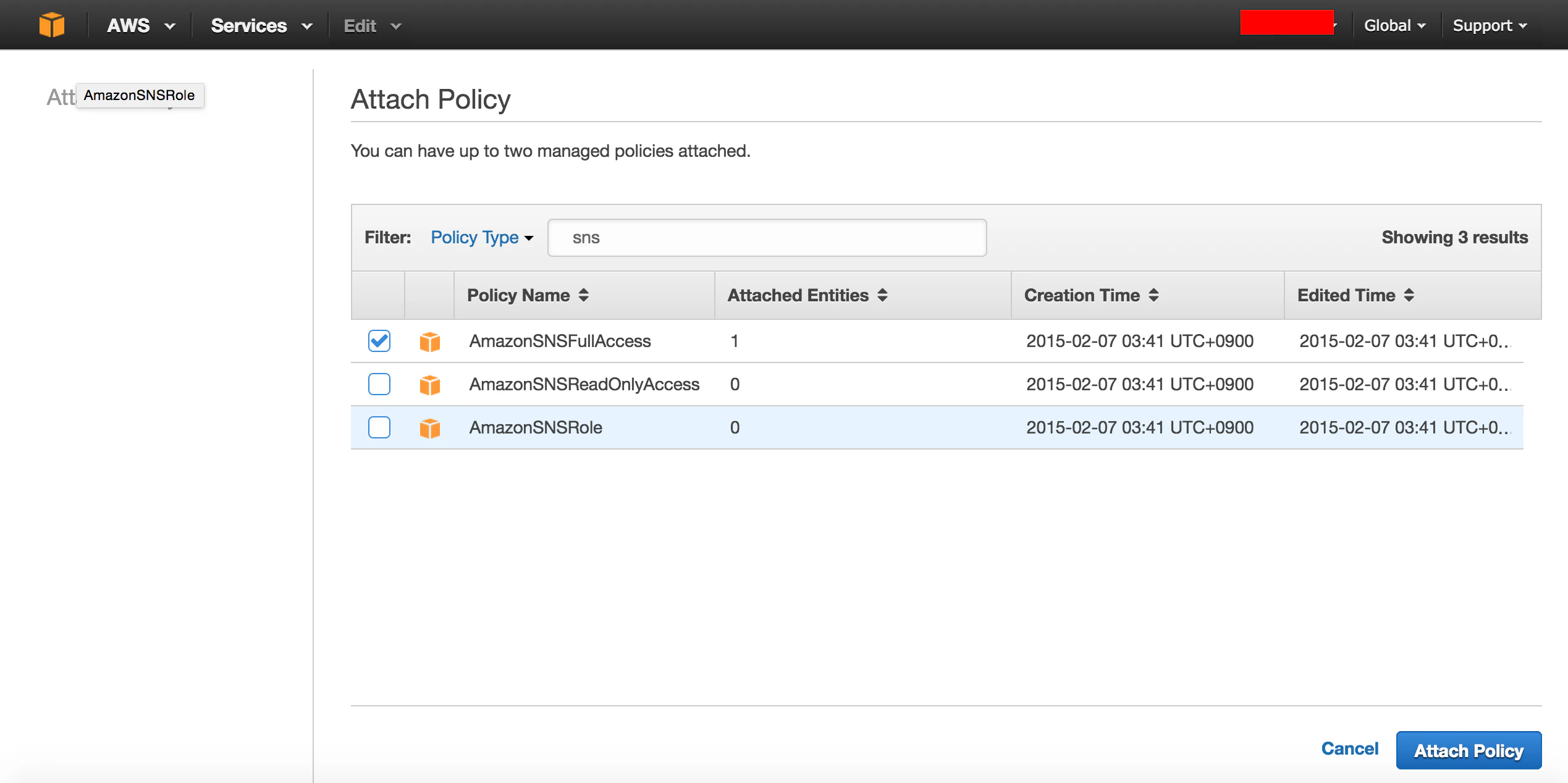Open the Edit dropdown menu
This screenshot has width=1568, height=783.
click(373, 26)
